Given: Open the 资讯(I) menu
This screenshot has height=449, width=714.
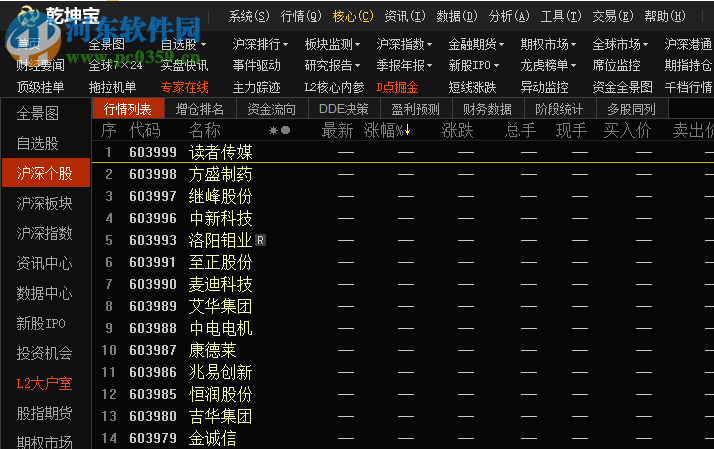Looking at the screenshot, I should (405, 16).
